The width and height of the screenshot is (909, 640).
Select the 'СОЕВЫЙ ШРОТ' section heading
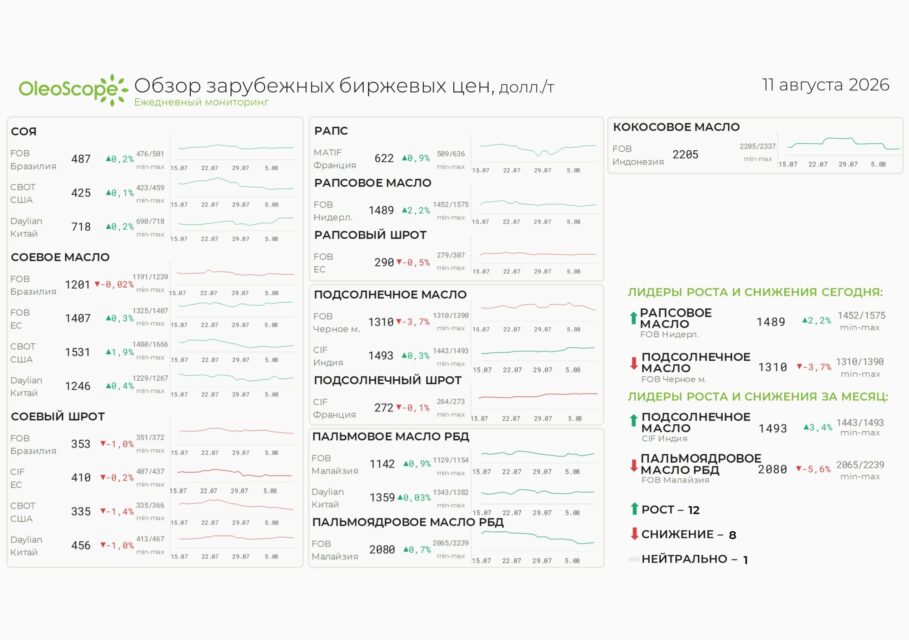tap(58, 417)
